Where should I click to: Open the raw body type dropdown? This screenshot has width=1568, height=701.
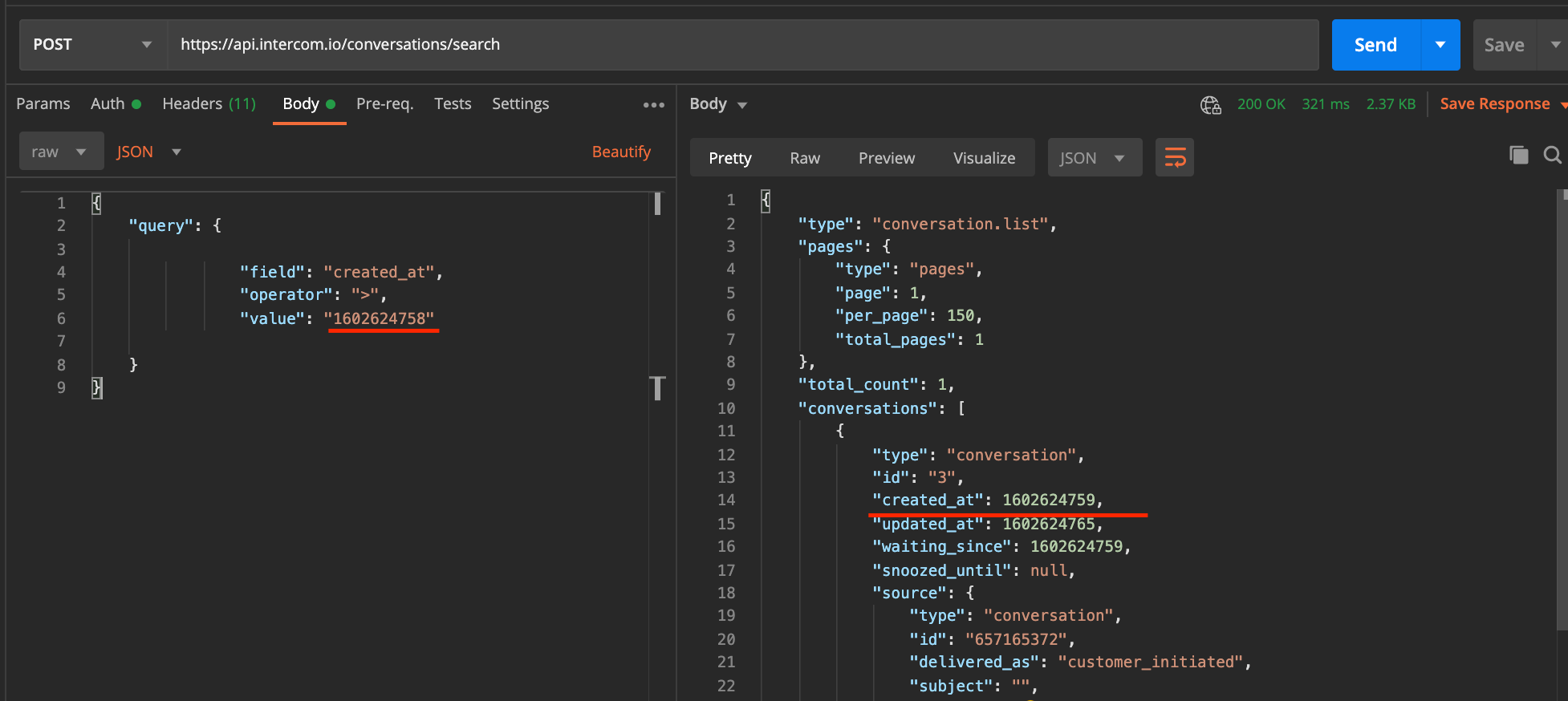(x=61, y=151)
